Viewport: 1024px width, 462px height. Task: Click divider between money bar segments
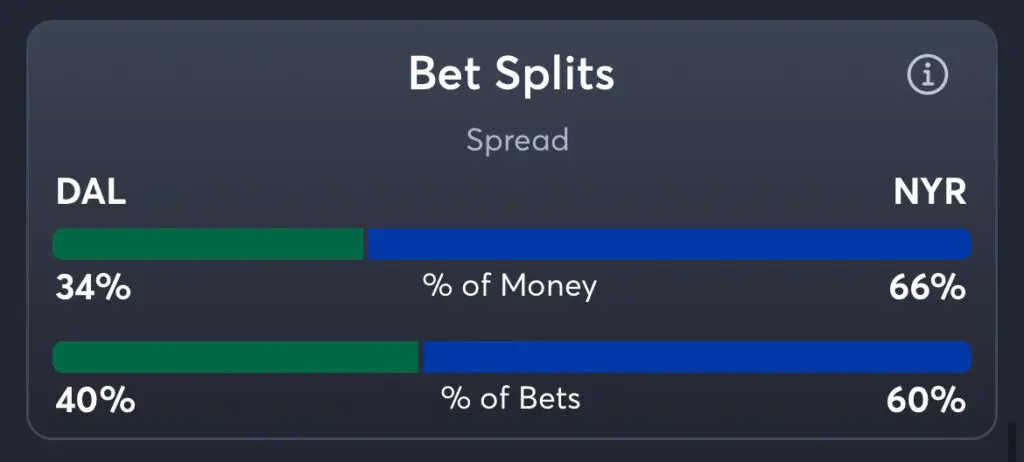point(366,244)
